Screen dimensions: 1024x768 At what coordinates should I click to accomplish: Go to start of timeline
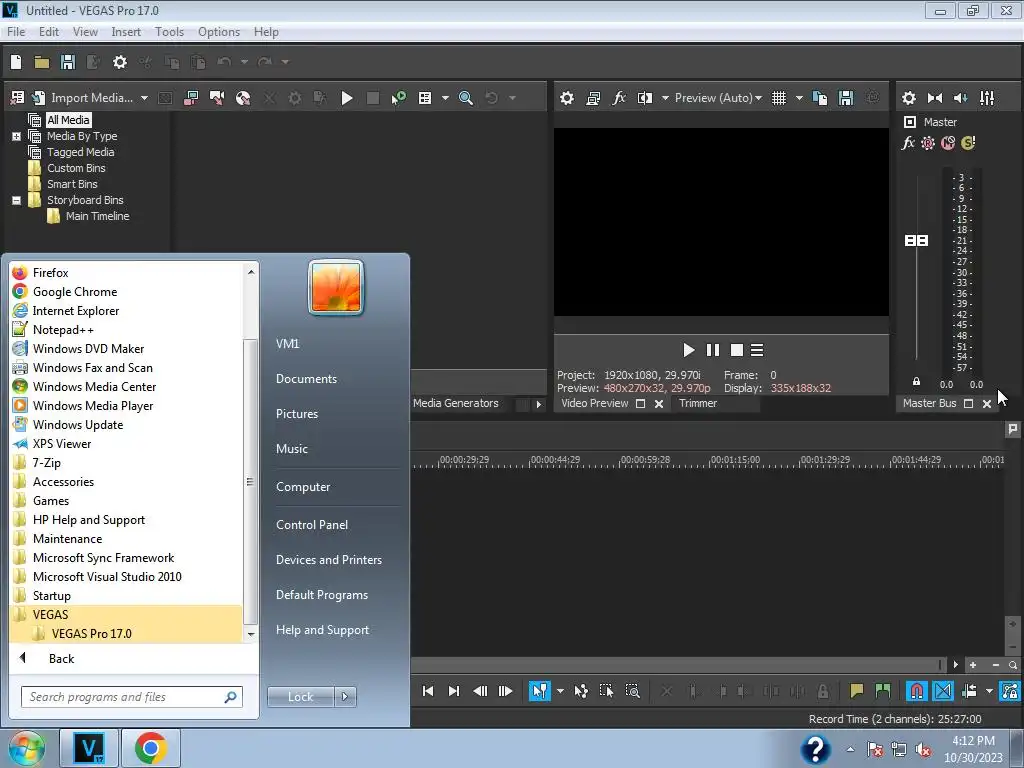point(428,691)
